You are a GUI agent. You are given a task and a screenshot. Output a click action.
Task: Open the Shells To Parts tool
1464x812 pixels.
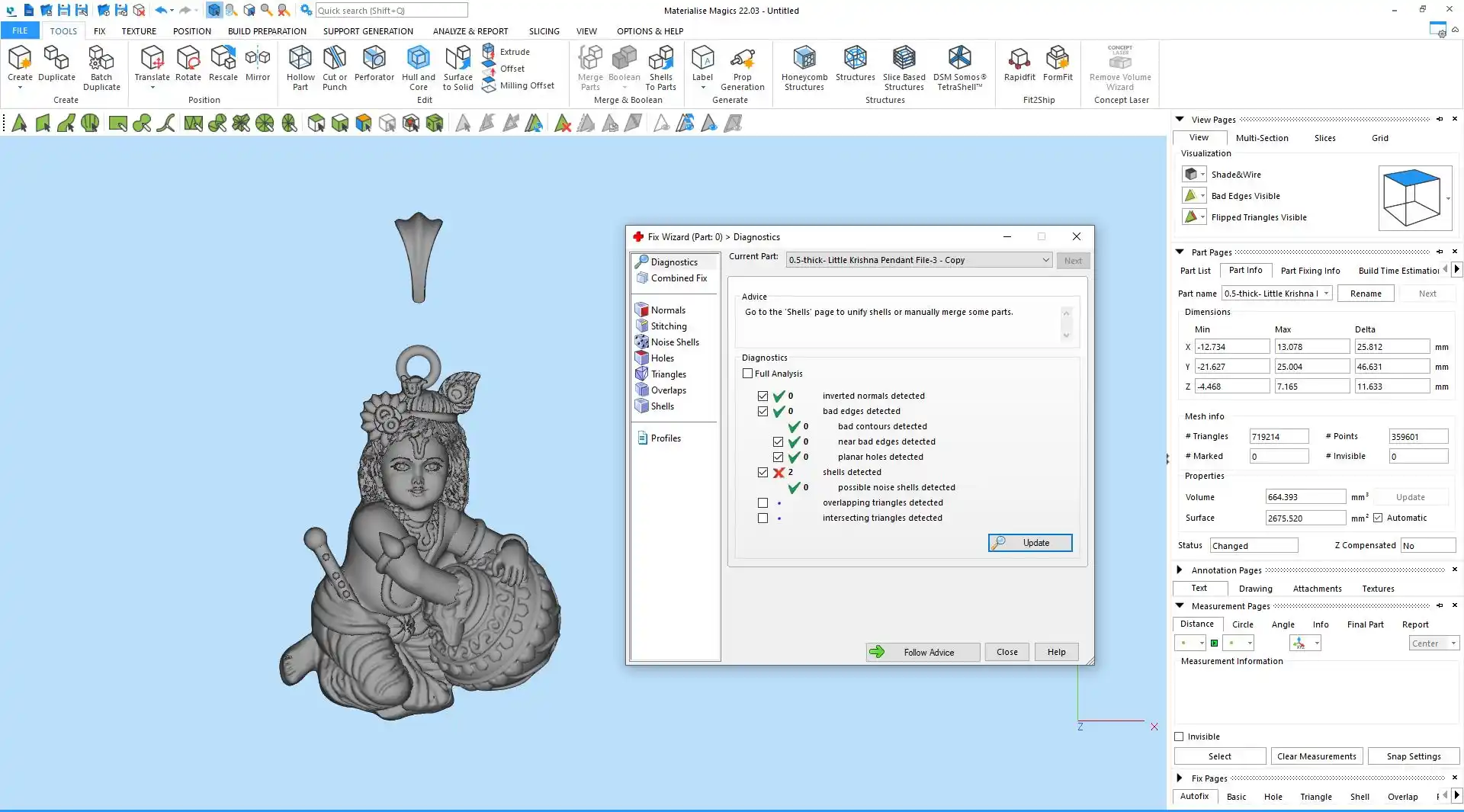[660, 67]
